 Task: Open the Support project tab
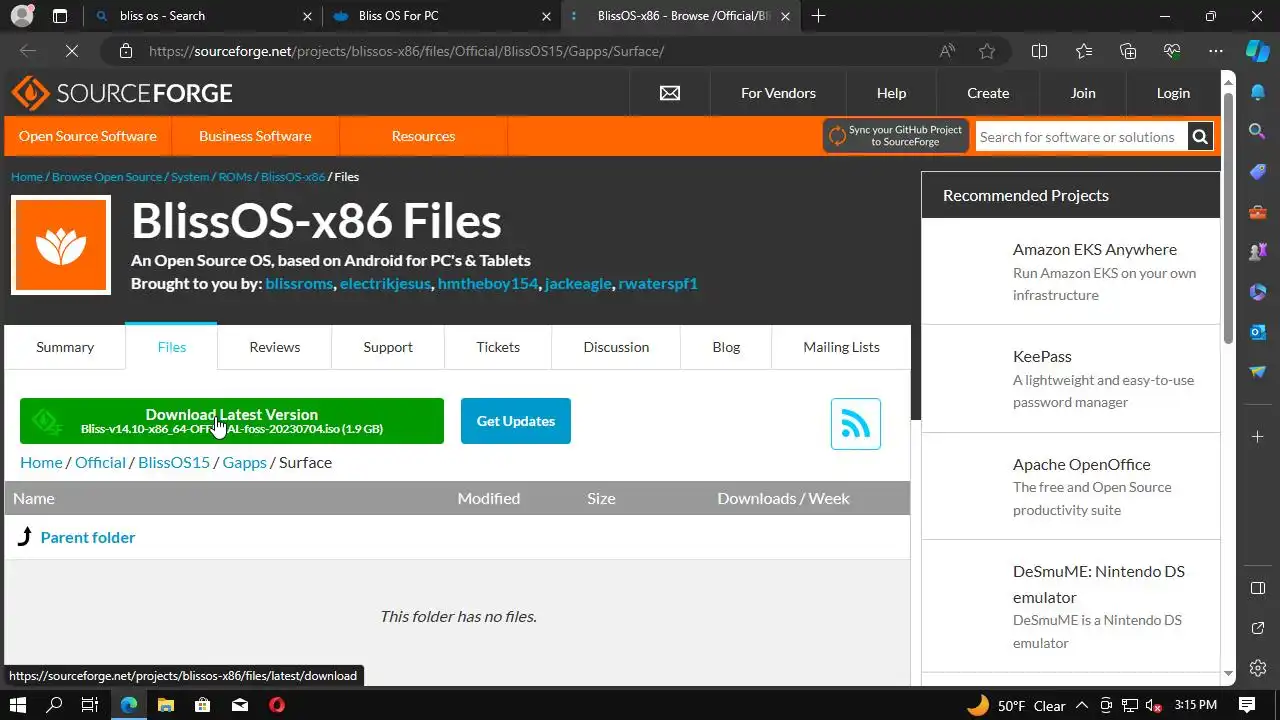(388, 347)
